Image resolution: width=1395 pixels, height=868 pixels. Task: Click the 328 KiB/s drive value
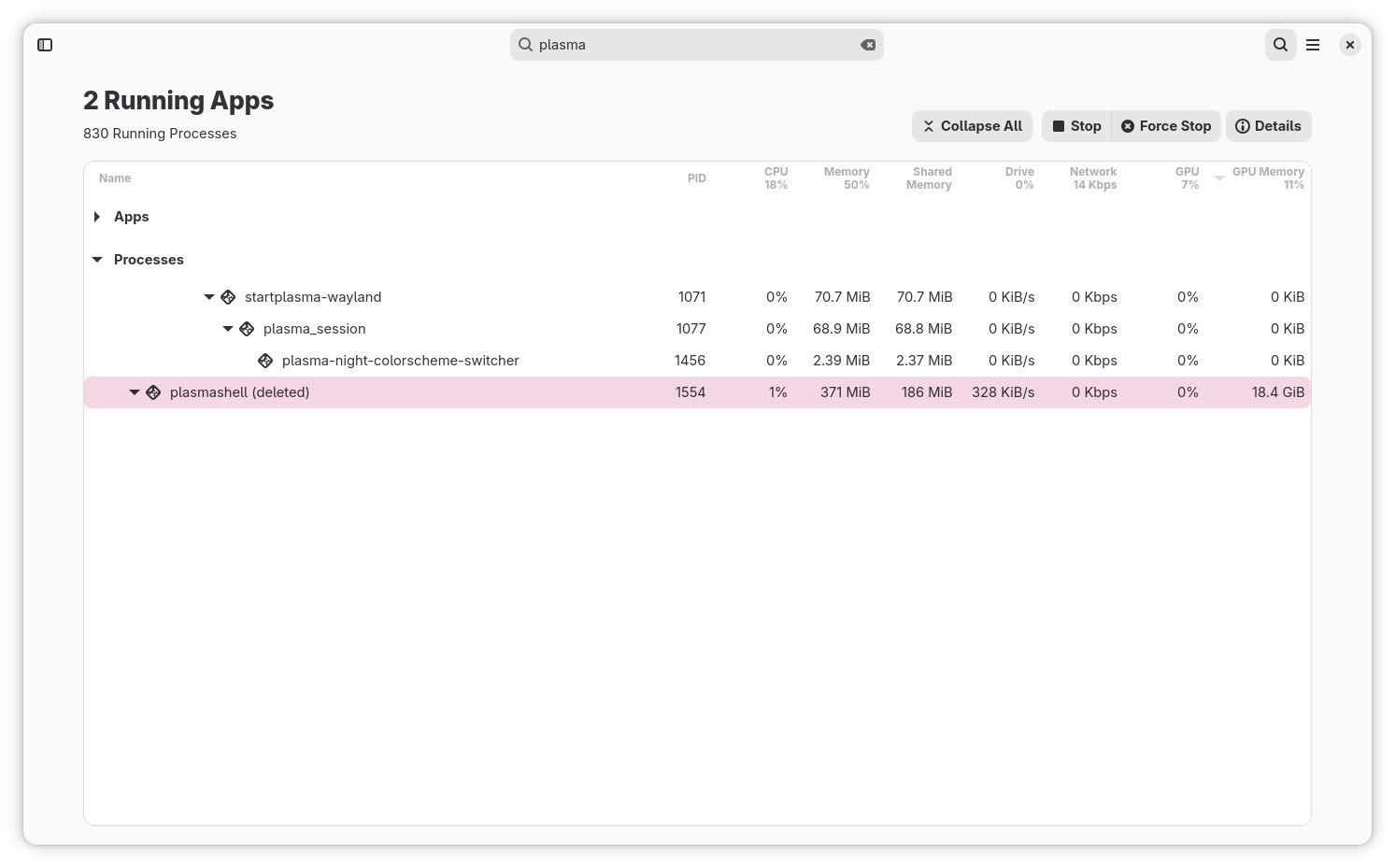(x=1004, y=392)
